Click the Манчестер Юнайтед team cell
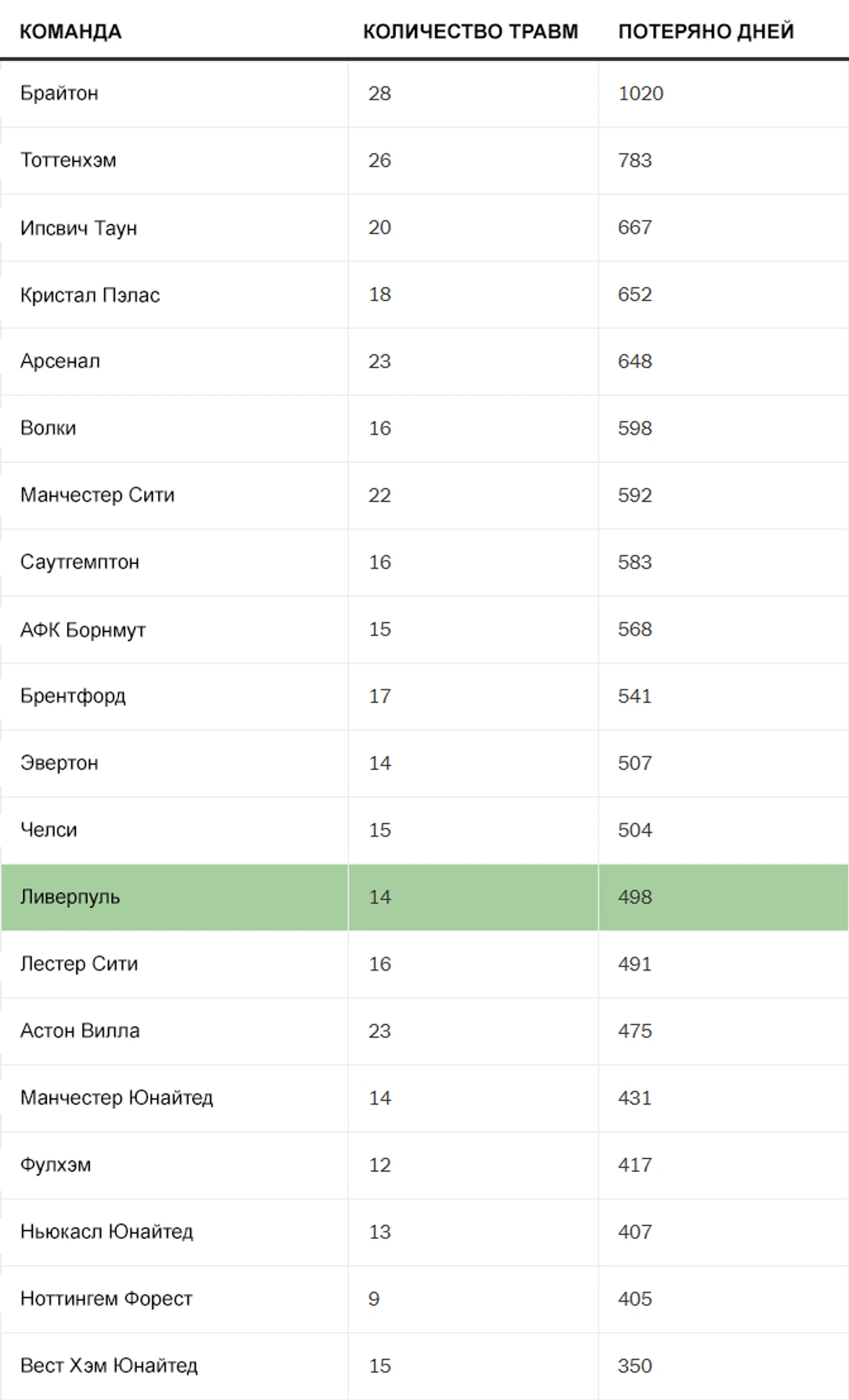 (x=116, y=1098)
